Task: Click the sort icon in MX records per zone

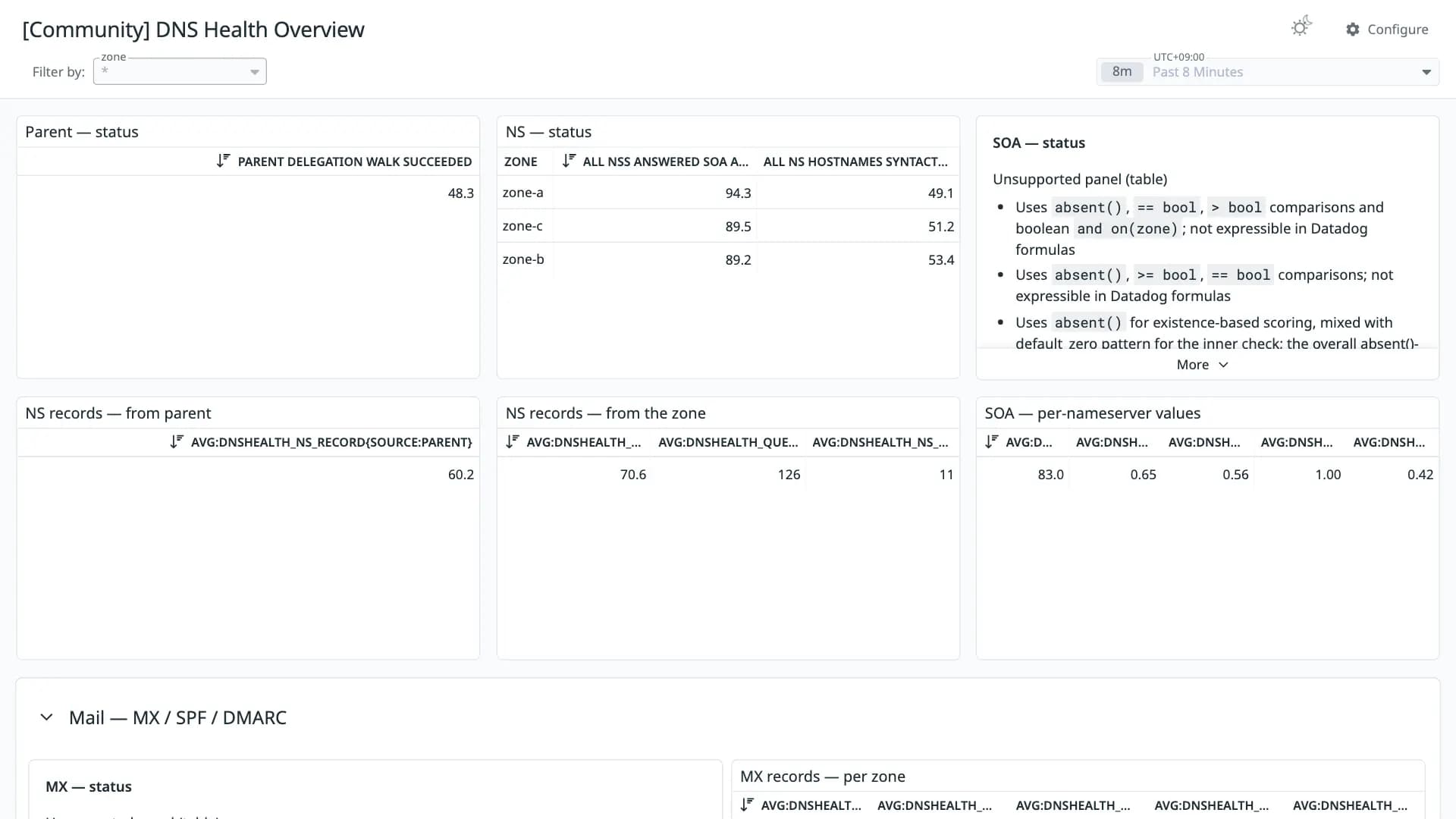Action: point(747,805)
